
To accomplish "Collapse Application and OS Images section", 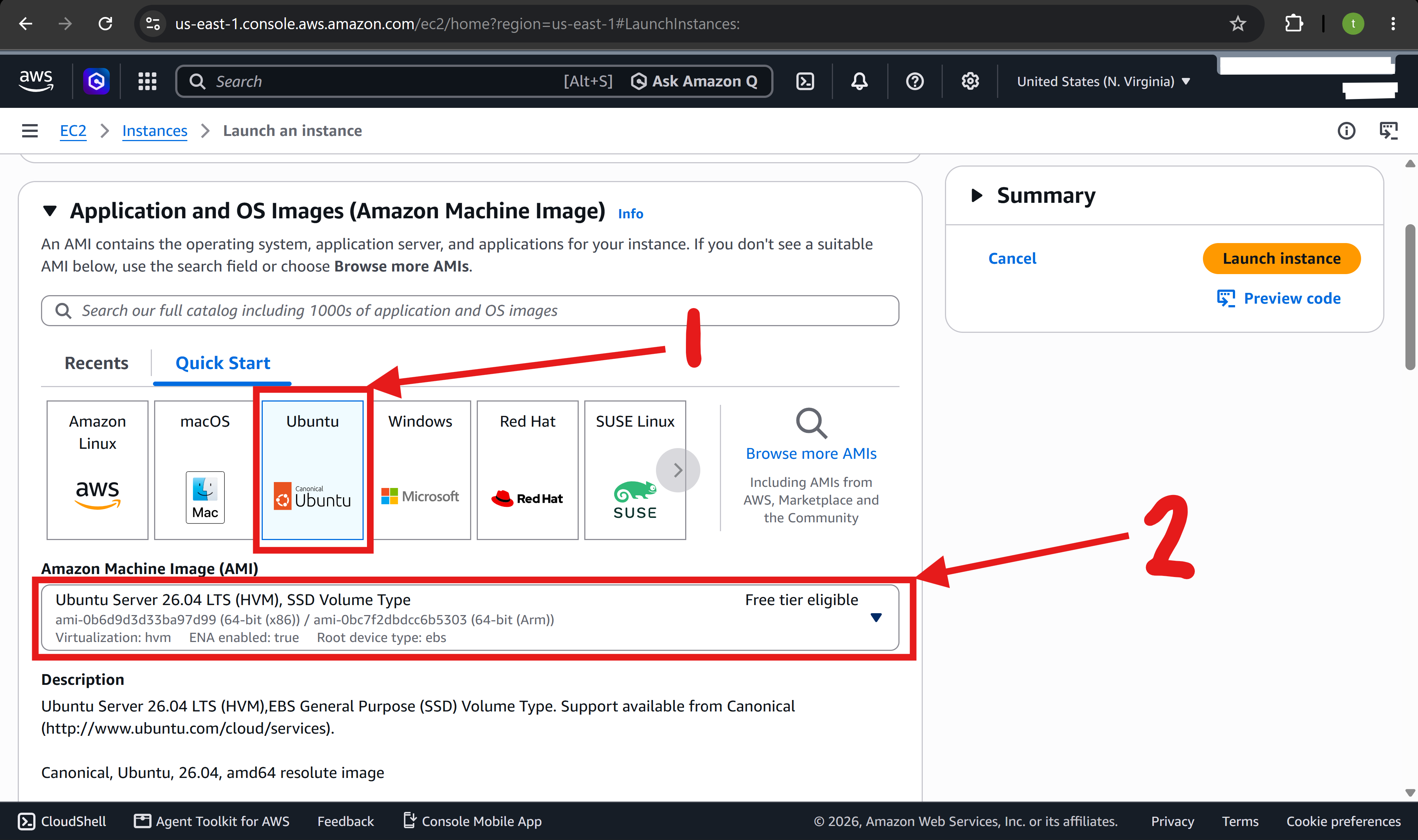I will tap(50, 211).
